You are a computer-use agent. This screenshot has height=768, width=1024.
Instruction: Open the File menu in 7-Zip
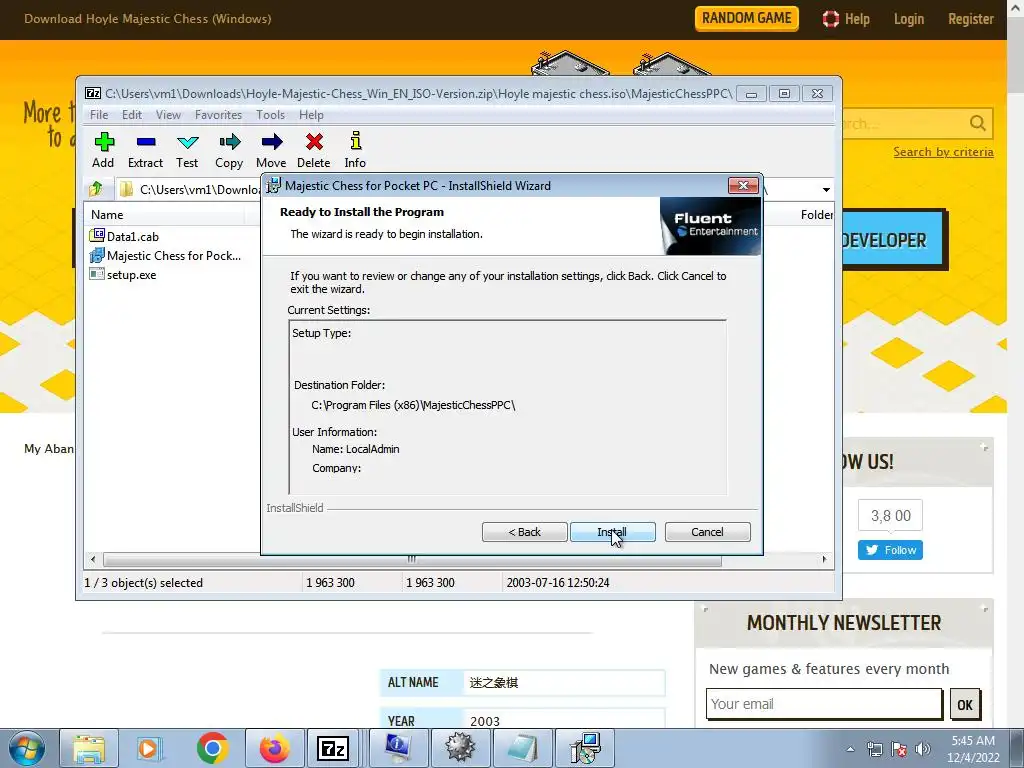99,115
